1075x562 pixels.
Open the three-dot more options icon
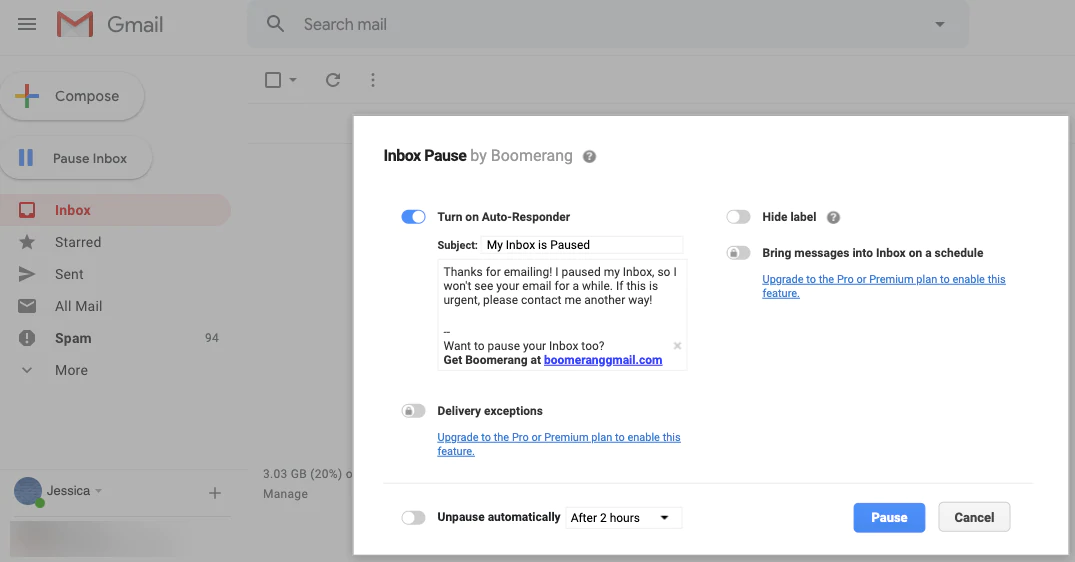(373, 80)
